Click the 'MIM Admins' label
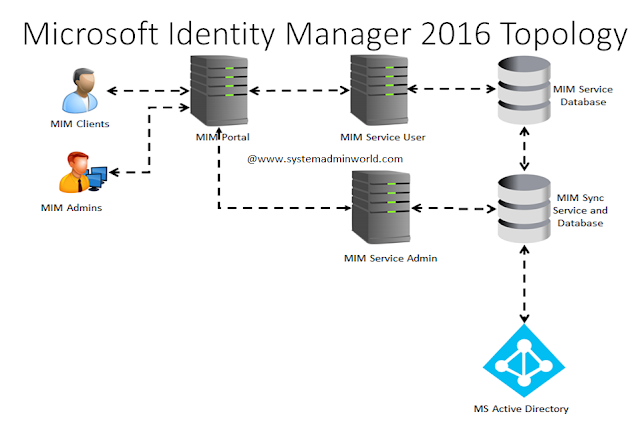Viewport: 640px width, 436px height. (x=71, y=208)
